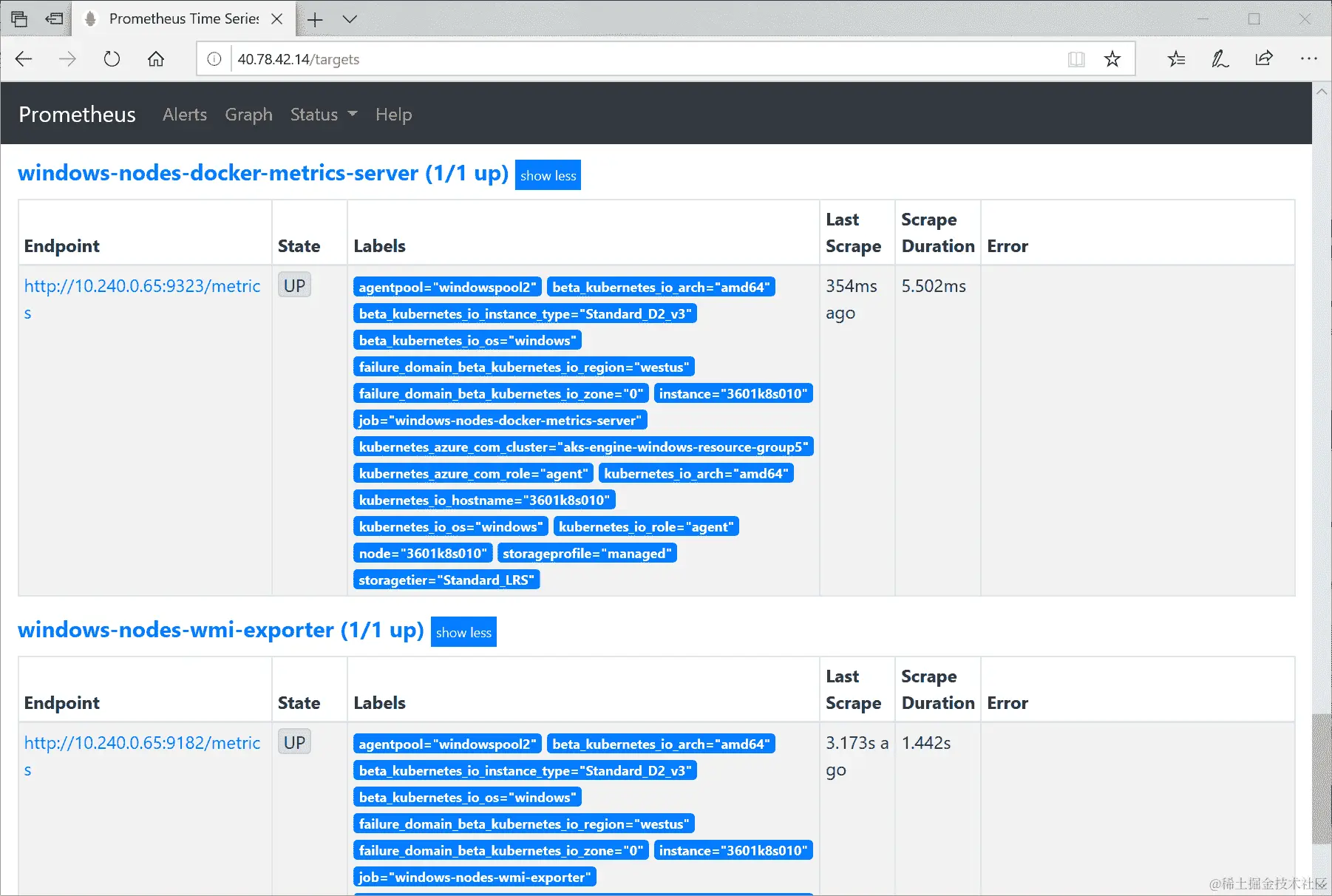Select the node="3601k8s010" label
The image size is (1332, 896).
(423, 553)
